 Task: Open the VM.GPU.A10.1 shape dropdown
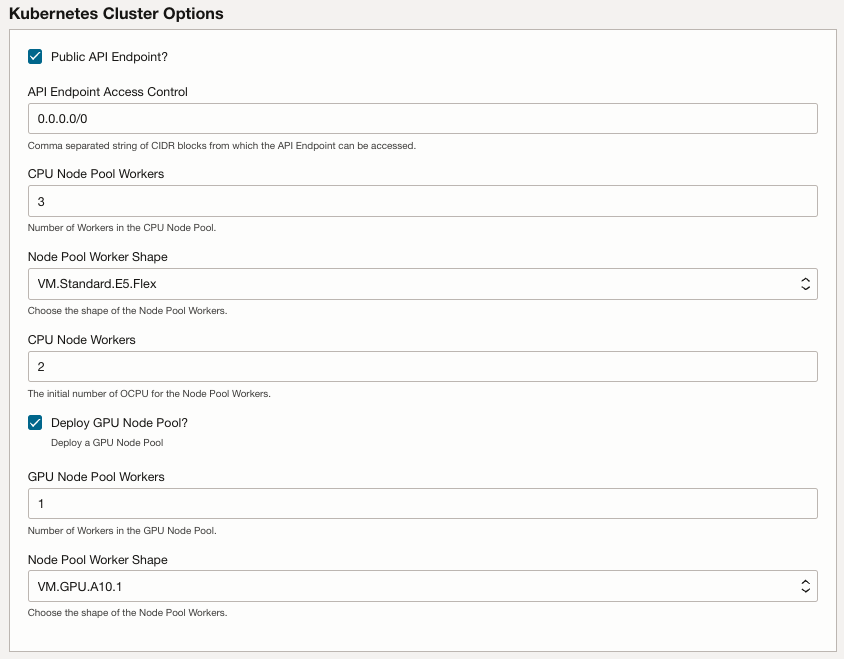[x=410, y=586]
